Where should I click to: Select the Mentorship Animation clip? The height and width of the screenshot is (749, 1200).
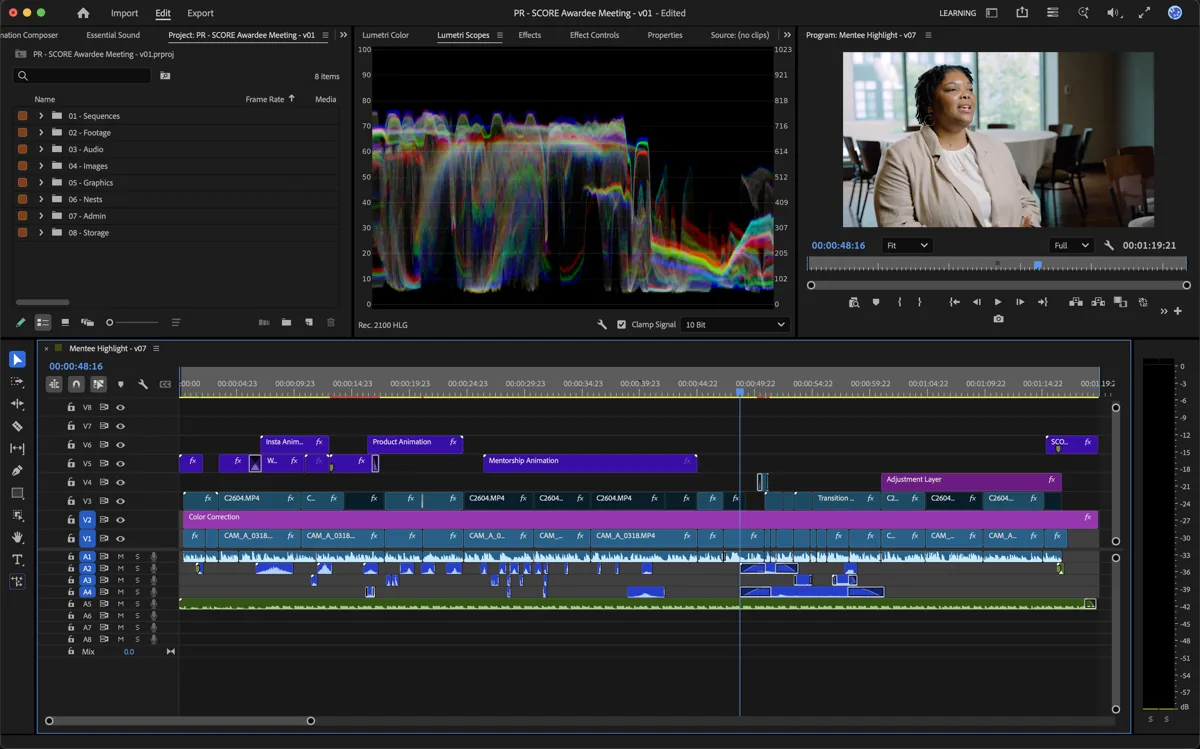click(x=590, y=463)
